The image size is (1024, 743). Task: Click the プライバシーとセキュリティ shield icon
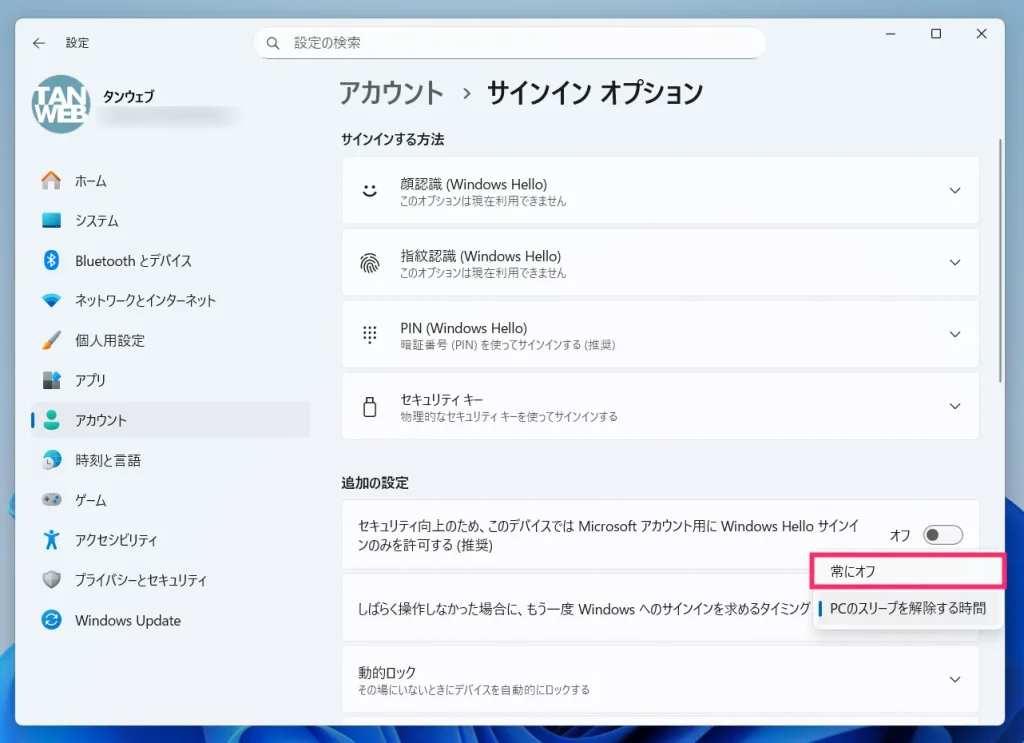tap(51, 579)
